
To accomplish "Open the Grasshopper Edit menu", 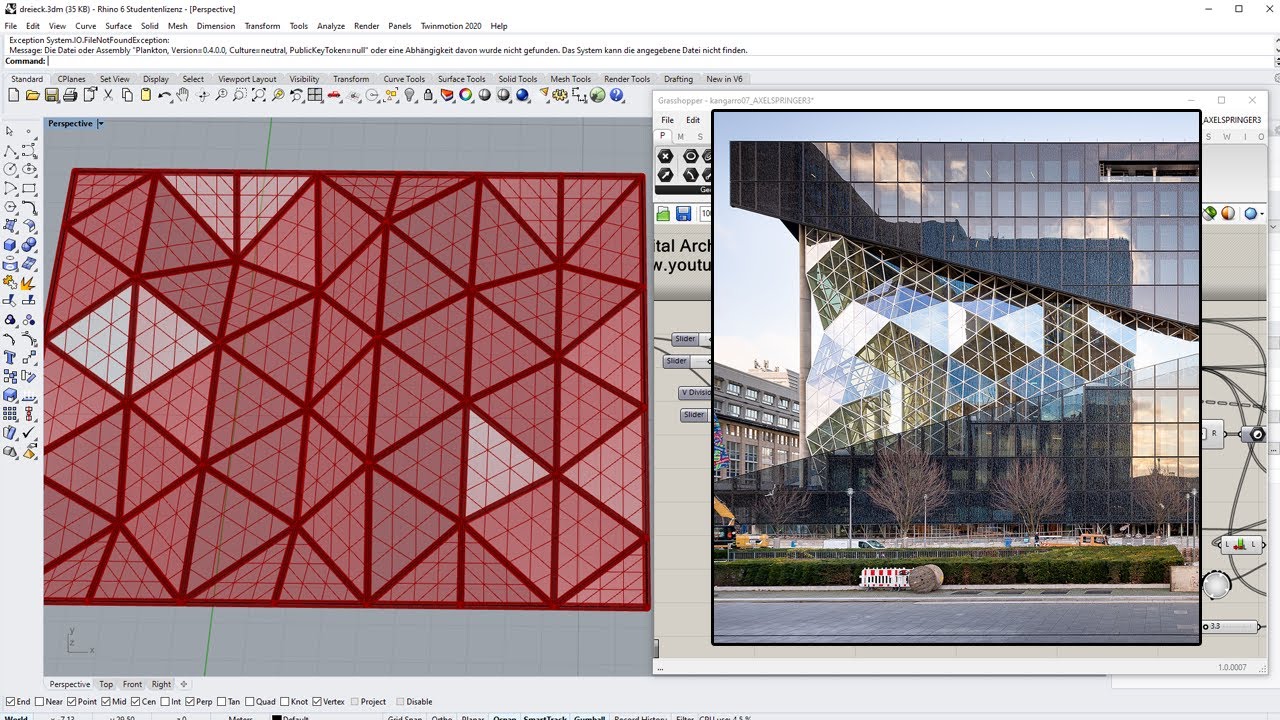I will click(x=692, y=120).
